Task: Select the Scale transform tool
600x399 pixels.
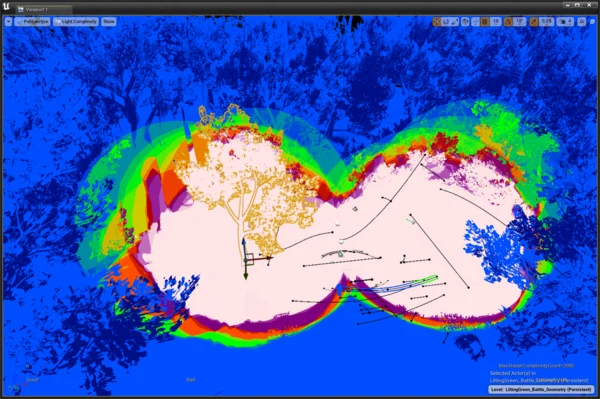Action: (455, 22)
